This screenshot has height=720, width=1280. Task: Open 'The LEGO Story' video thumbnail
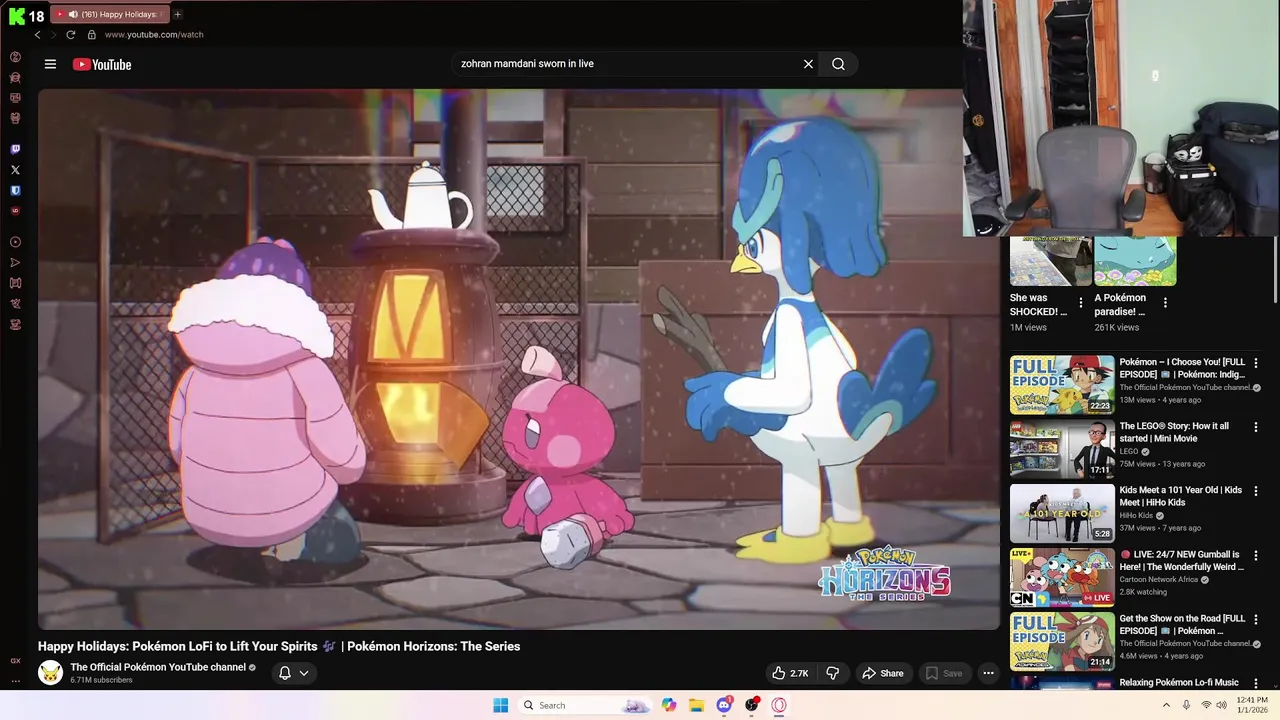click(1062, 449)
